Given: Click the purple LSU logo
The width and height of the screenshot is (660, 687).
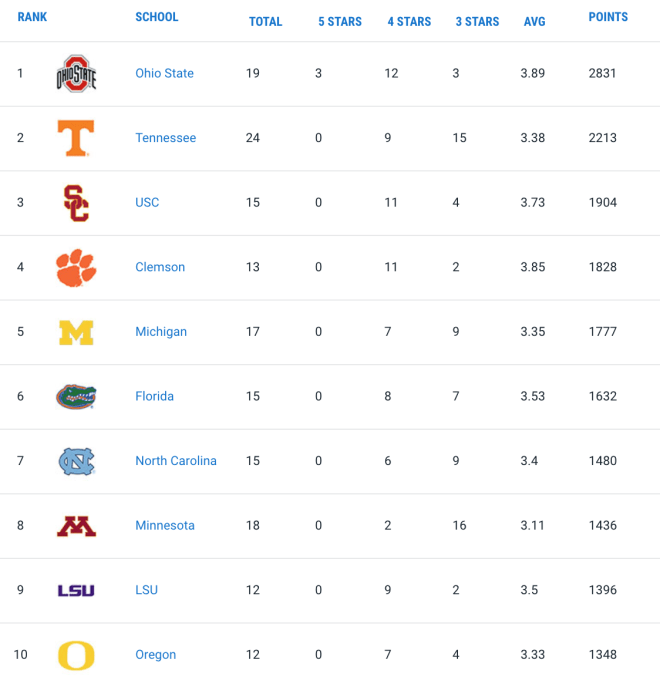Looking at the screenshot, I should click(x=76, y=591).
